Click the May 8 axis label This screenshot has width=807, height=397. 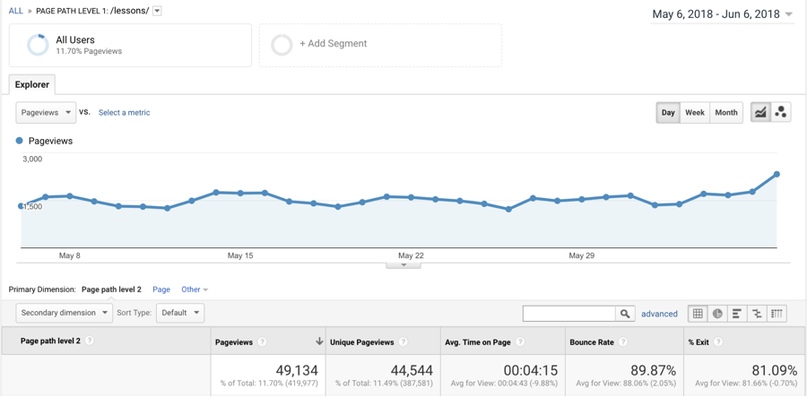[69, 255]
